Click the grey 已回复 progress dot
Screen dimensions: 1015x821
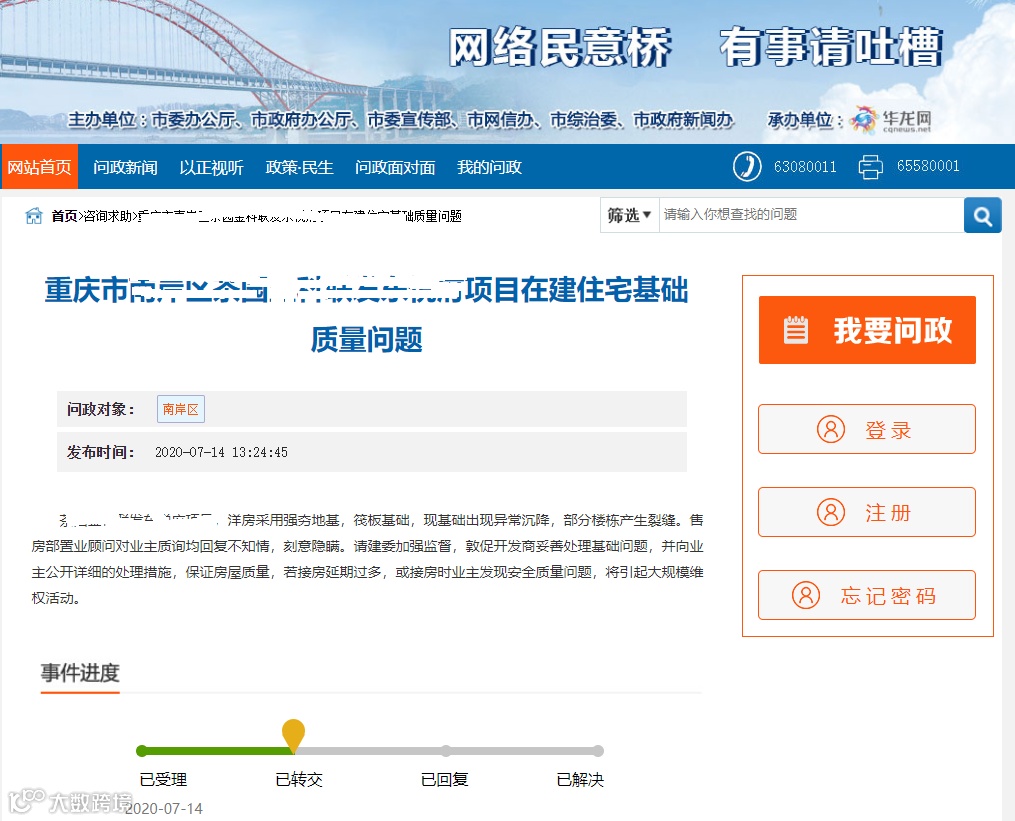click(x=445, y=751)
